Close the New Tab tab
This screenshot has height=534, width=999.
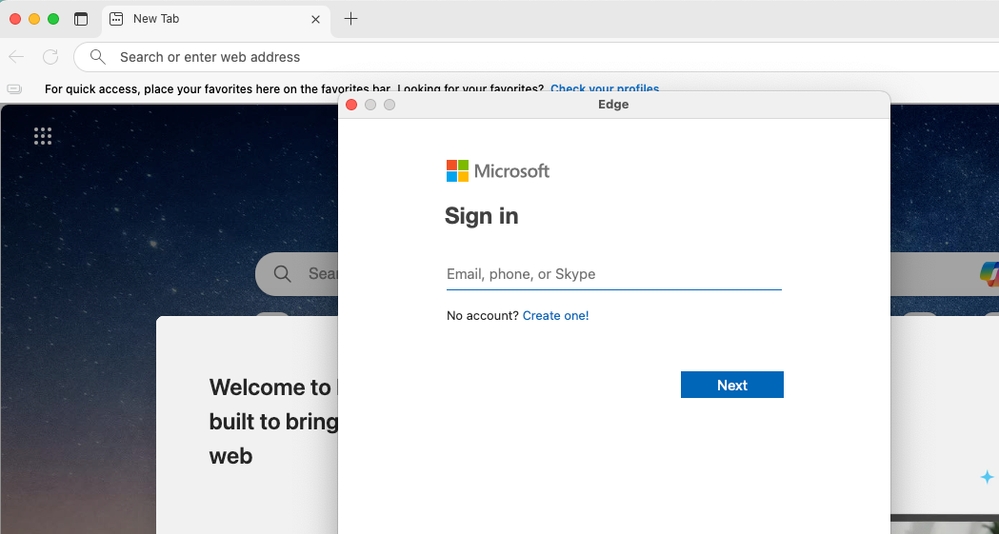tap(316, 19)
